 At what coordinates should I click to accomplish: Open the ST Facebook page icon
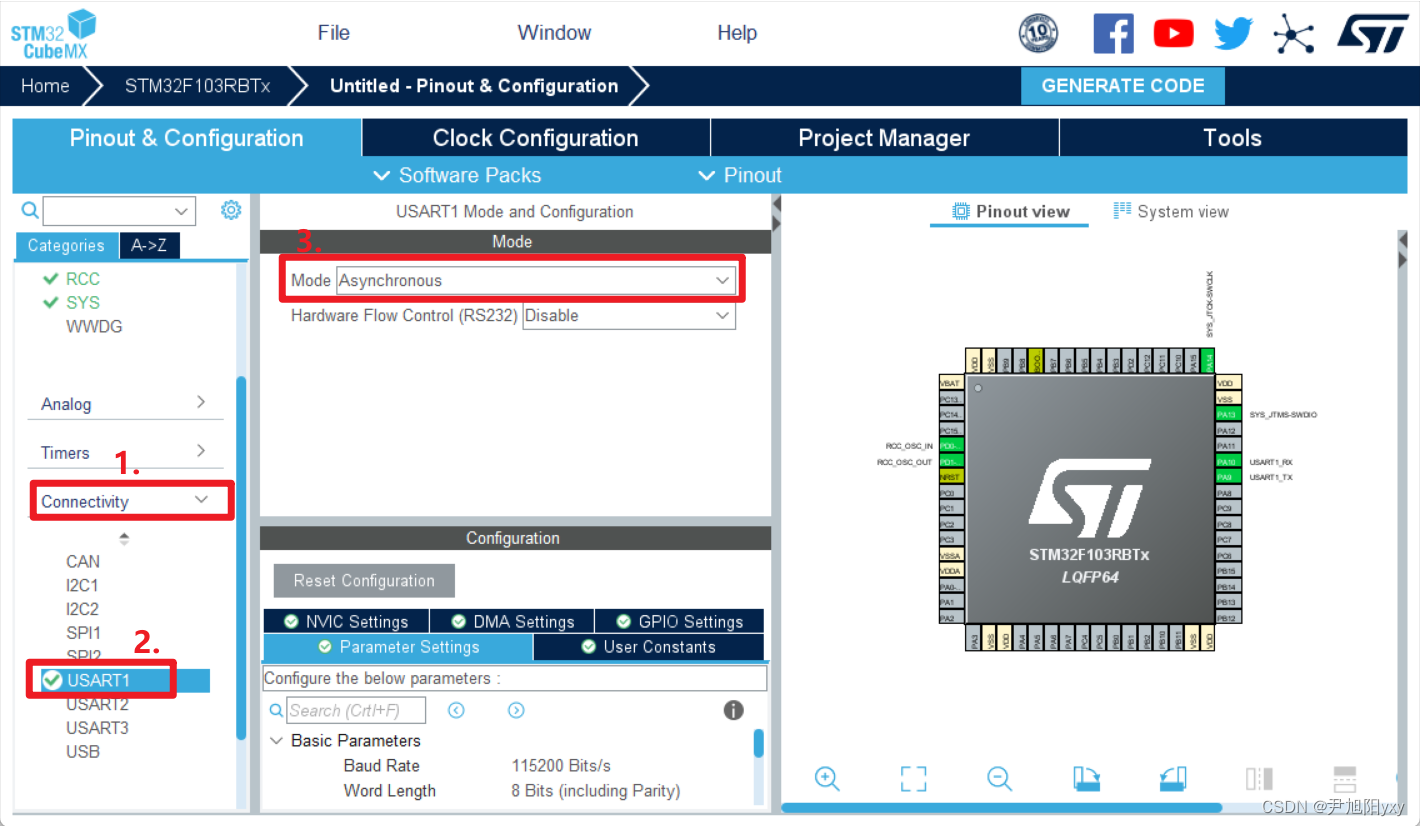tap(1113, 34)
